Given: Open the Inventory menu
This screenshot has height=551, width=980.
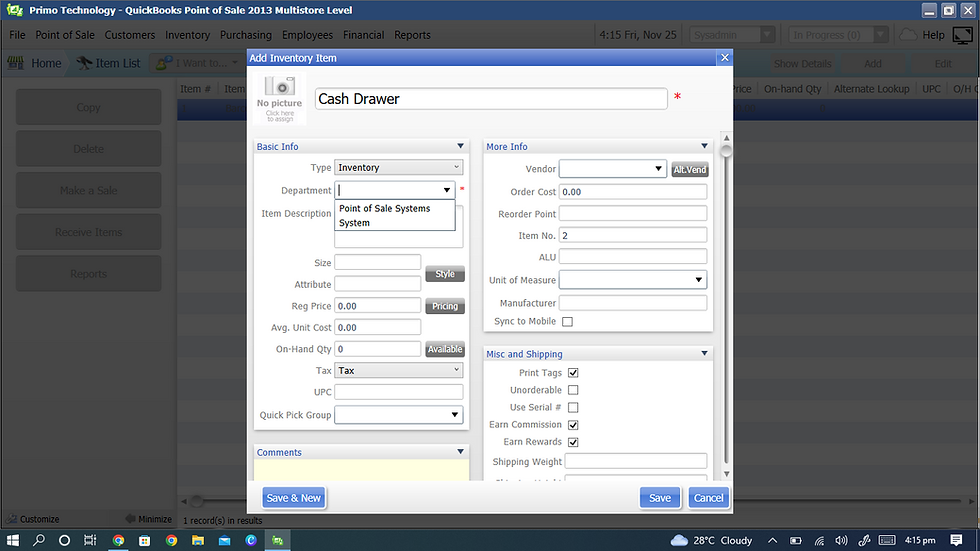Looking at the screenshot, I should pyautogui.click(x=188, y=35).
